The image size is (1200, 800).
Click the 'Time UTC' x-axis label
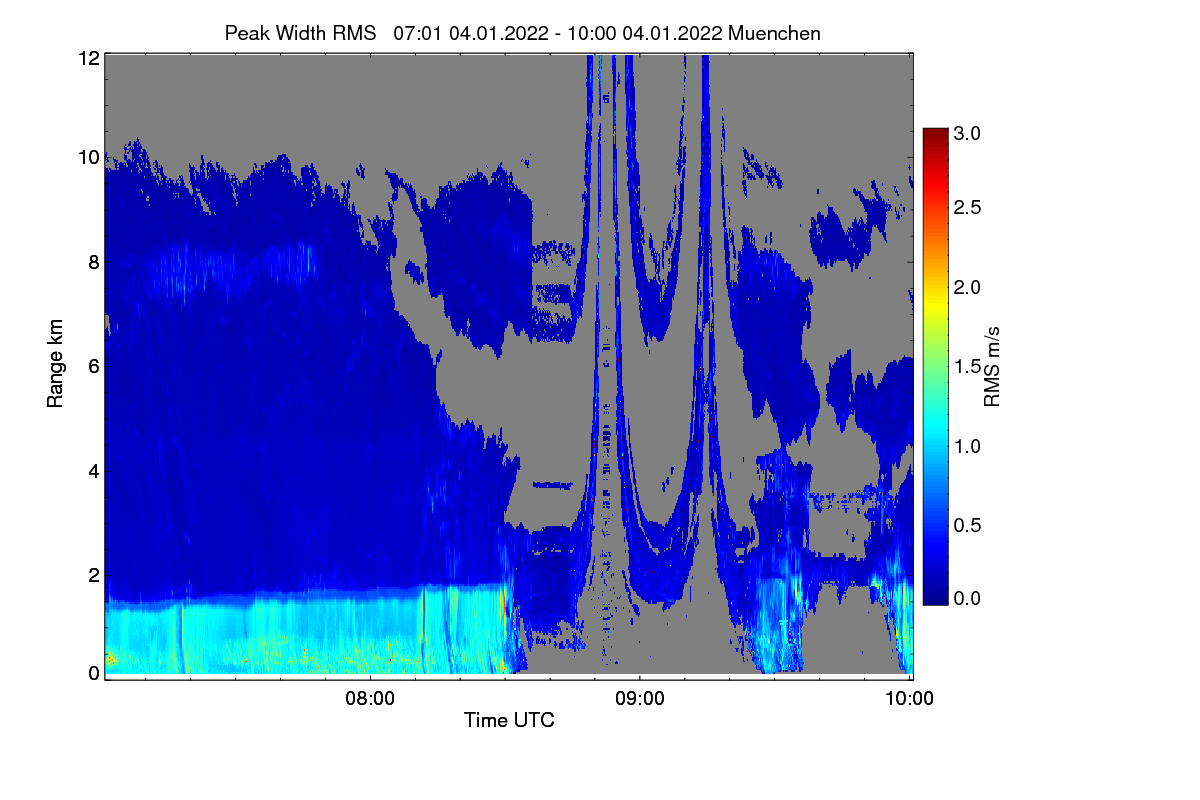(509, 719)
